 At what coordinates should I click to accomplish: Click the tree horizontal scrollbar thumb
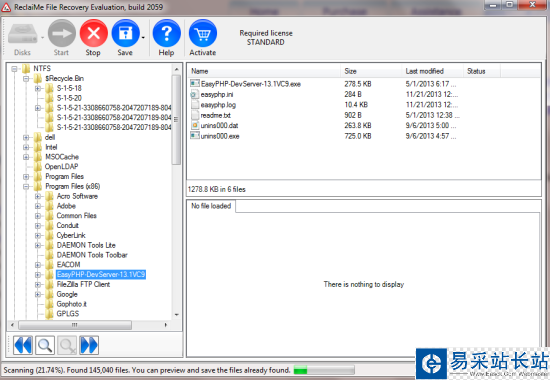(x=75, y=325)
